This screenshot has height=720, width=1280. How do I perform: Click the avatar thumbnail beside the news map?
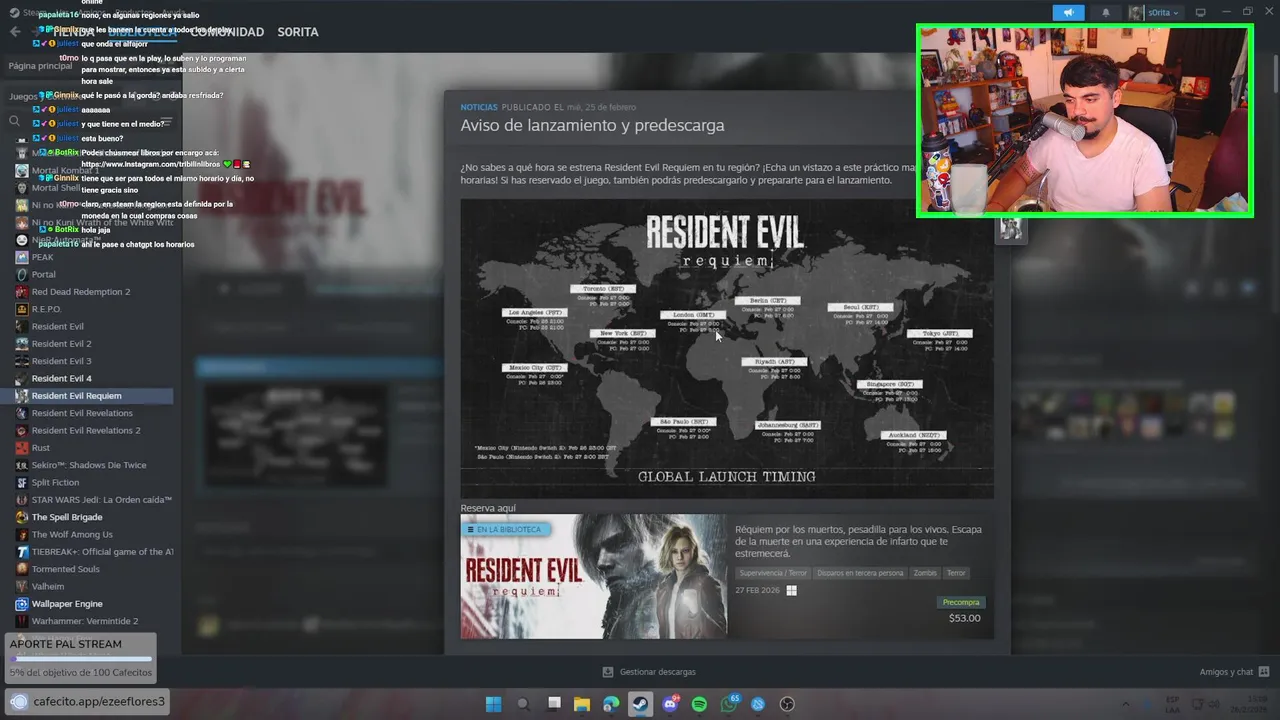(x=1011, y=229)
